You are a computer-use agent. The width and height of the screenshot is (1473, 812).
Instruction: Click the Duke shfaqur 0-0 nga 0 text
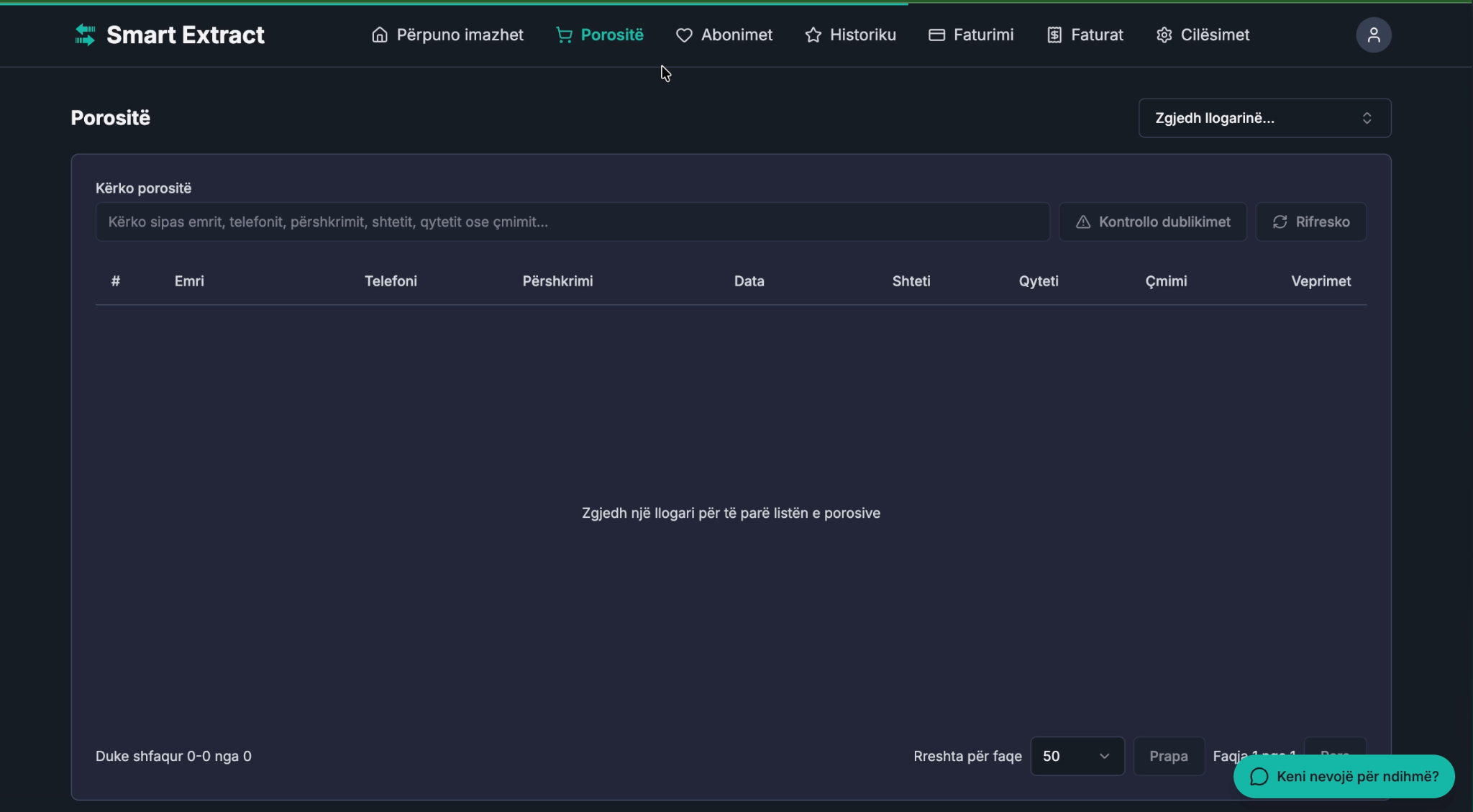[x=173, y=756]
